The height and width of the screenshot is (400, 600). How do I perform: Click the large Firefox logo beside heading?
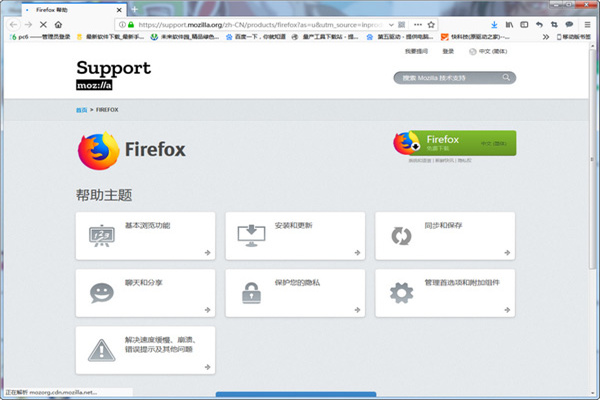[x=98, y=151]
